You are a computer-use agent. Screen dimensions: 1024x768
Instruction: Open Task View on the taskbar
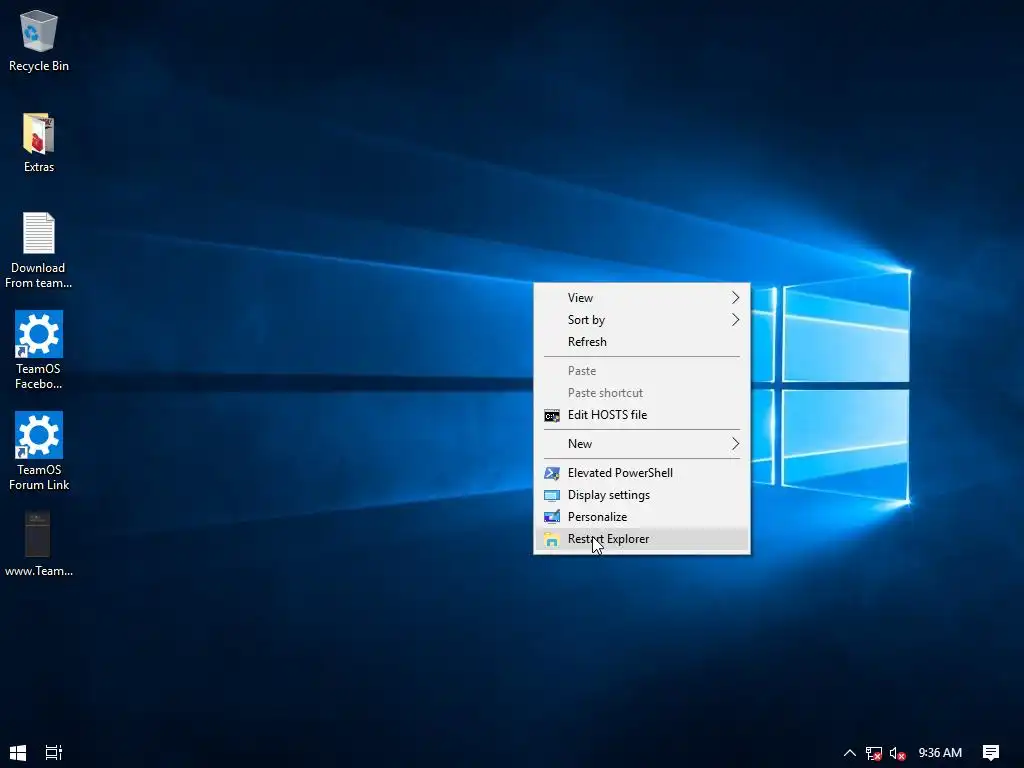54,752
